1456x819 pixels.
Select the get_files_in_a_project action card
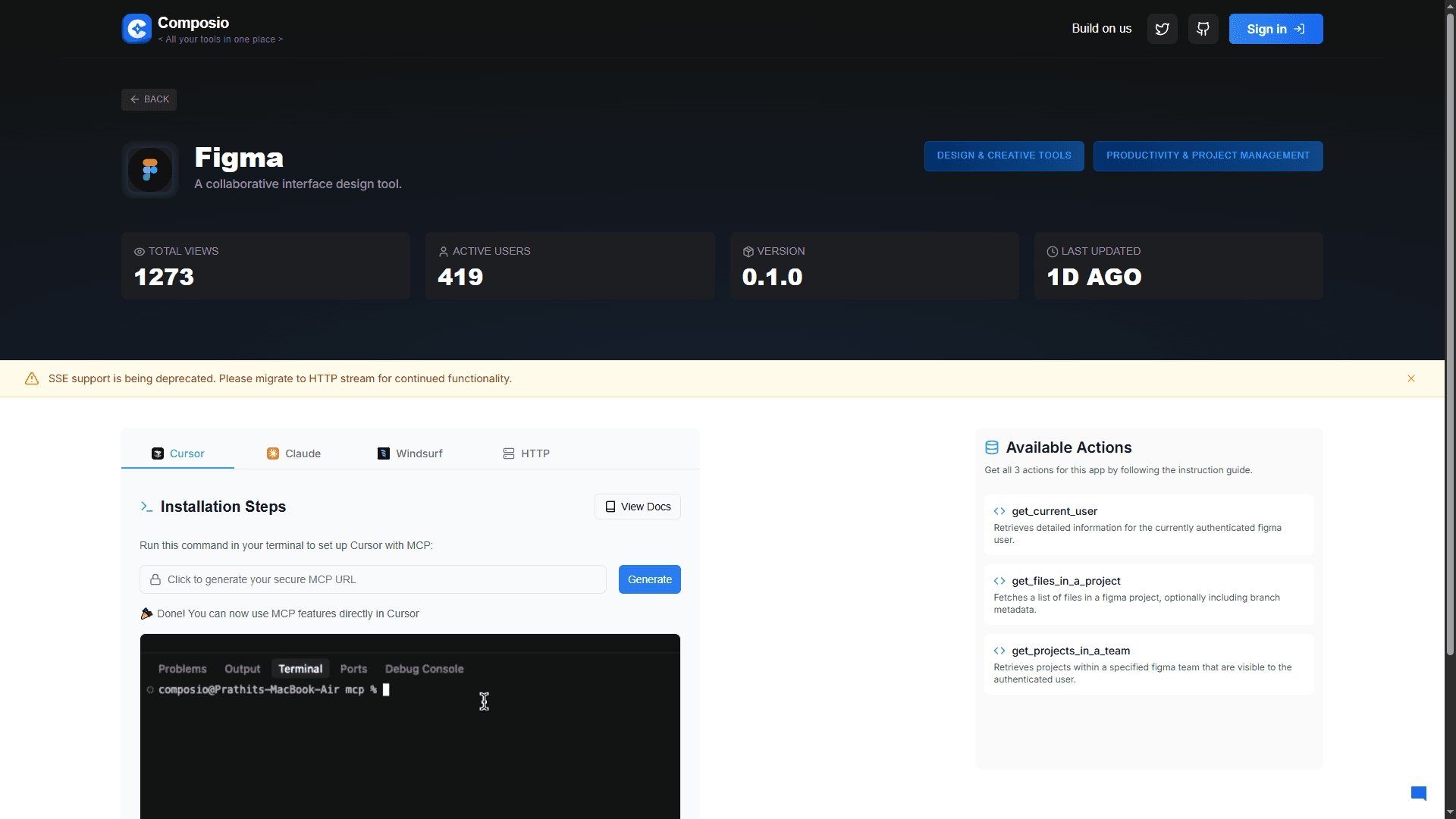[x=1147, y=594]
